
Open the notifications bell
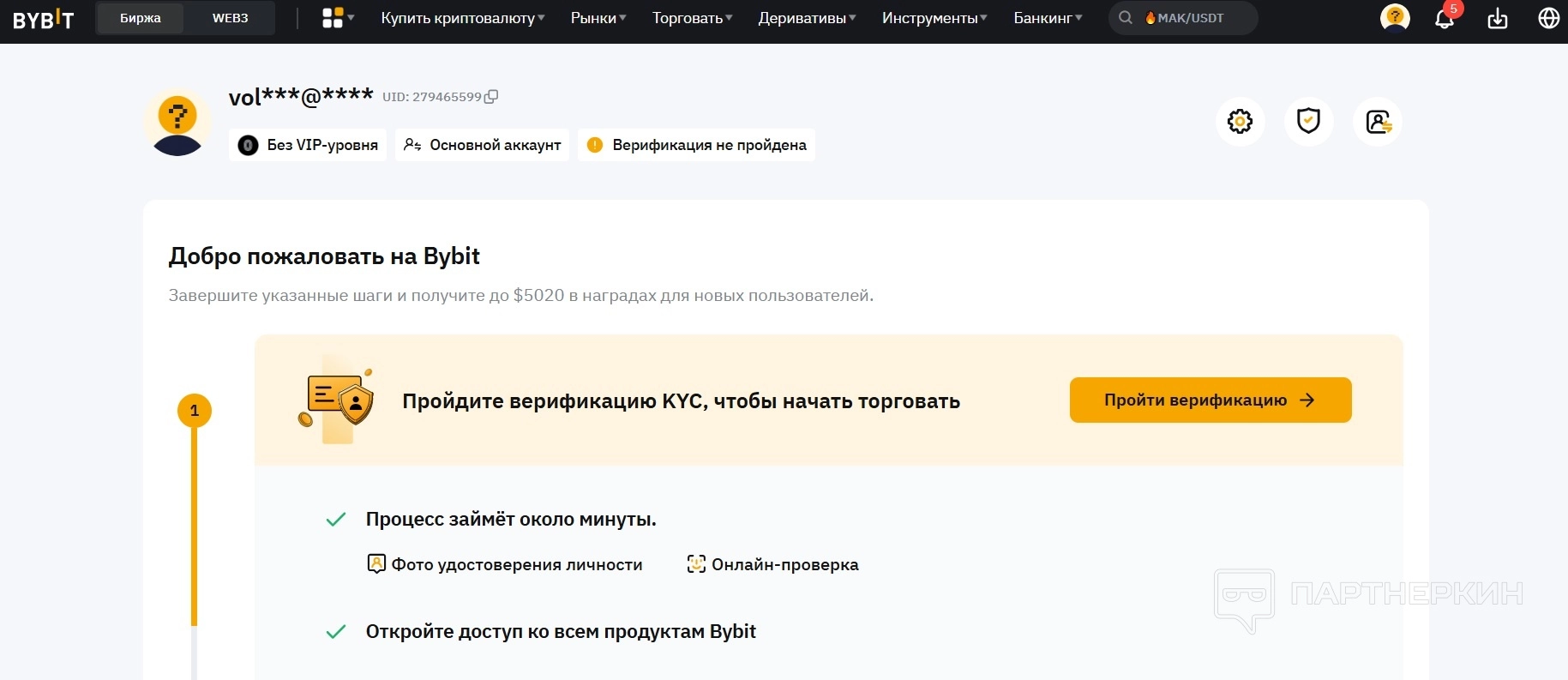(1445, 18)
